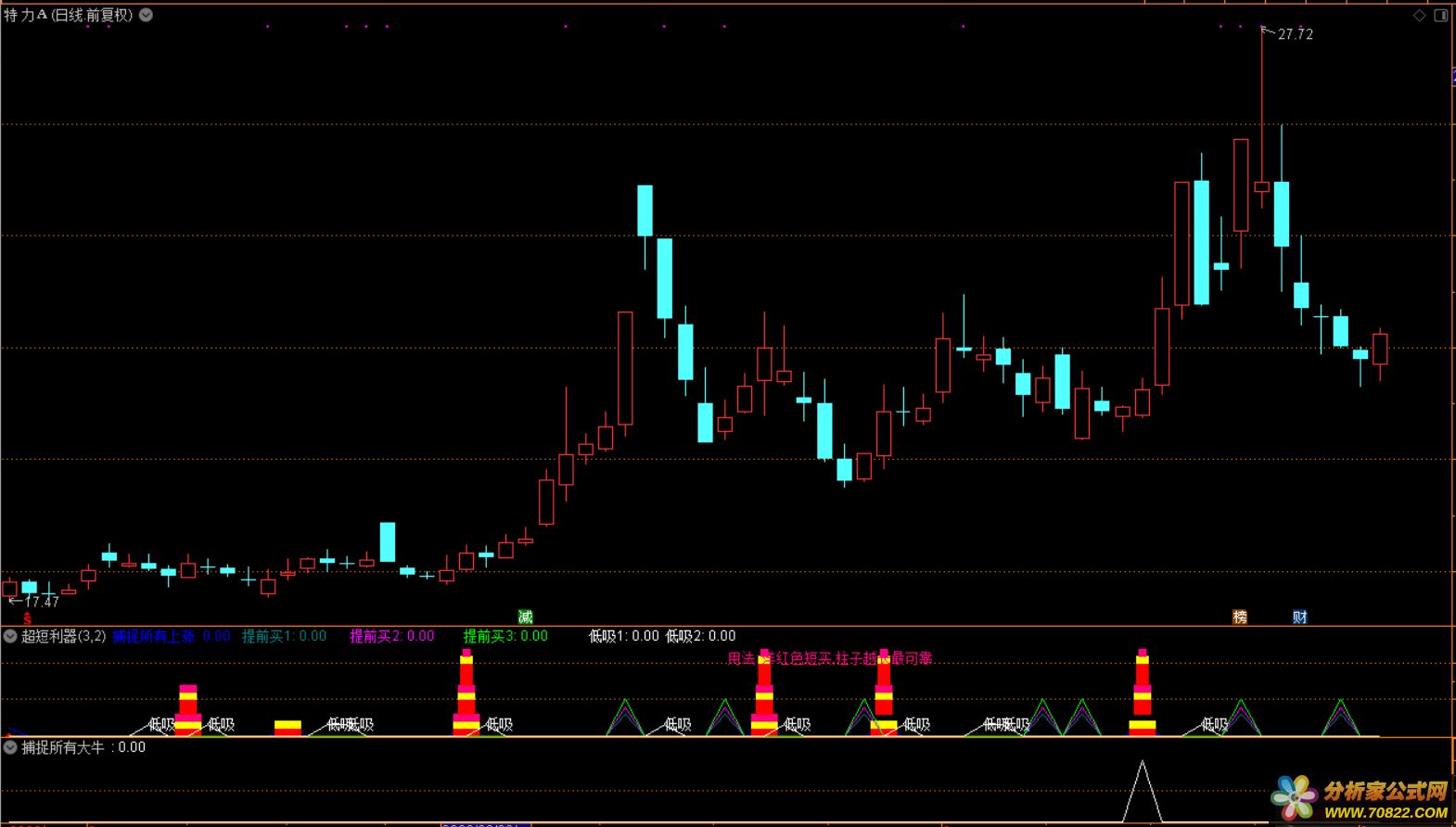Click the blue 财 marker icon
This screenshot has height=827, width=1456.
pos(1300,617)
